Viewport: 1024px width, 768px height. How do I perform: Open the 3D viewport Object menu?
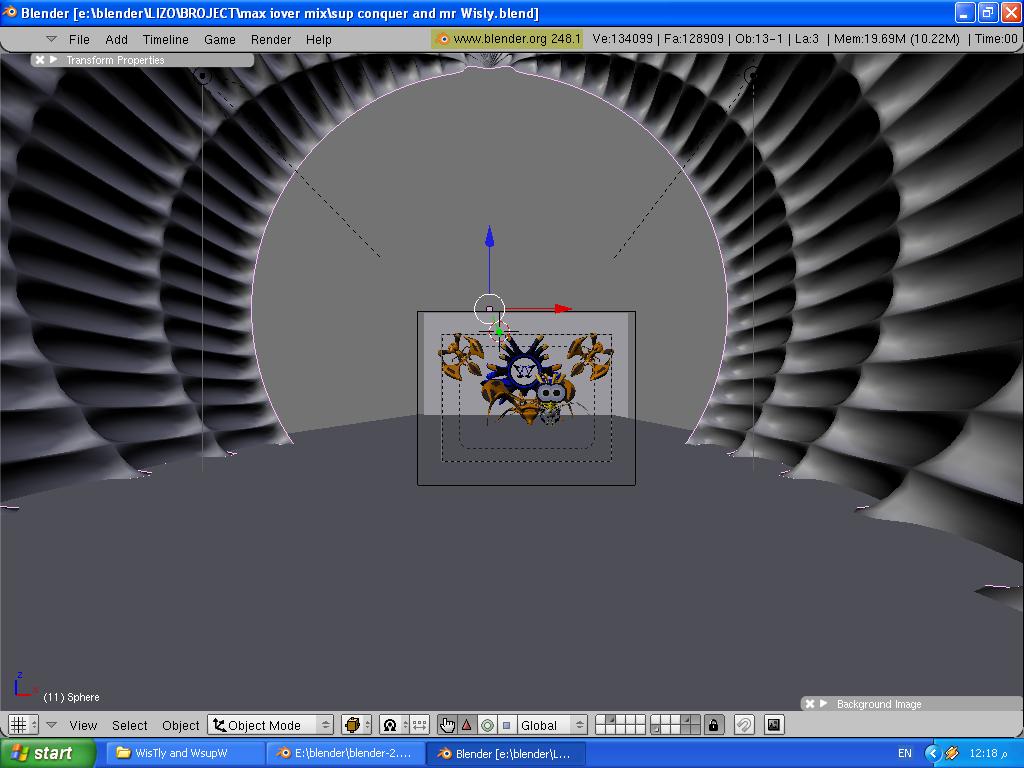[180, 725]
